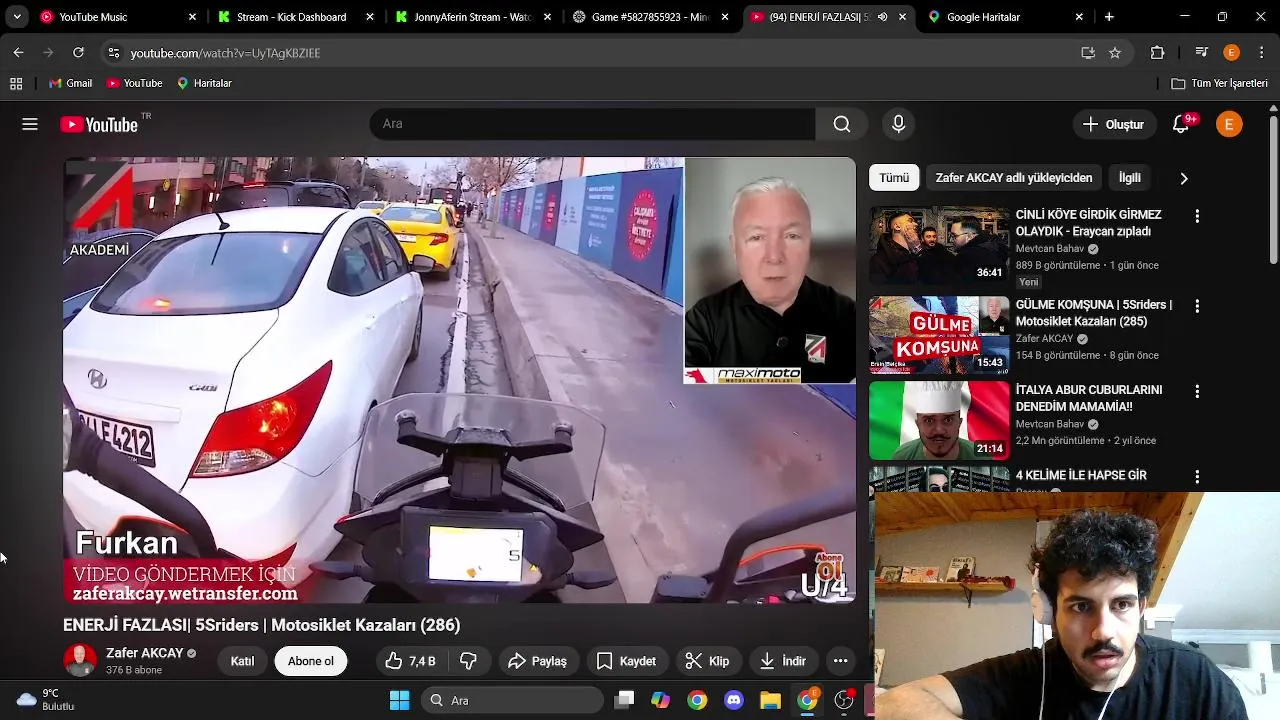Focus the YouTube Ara search field
Viewport: 1280px width, 720px height.
592,124
